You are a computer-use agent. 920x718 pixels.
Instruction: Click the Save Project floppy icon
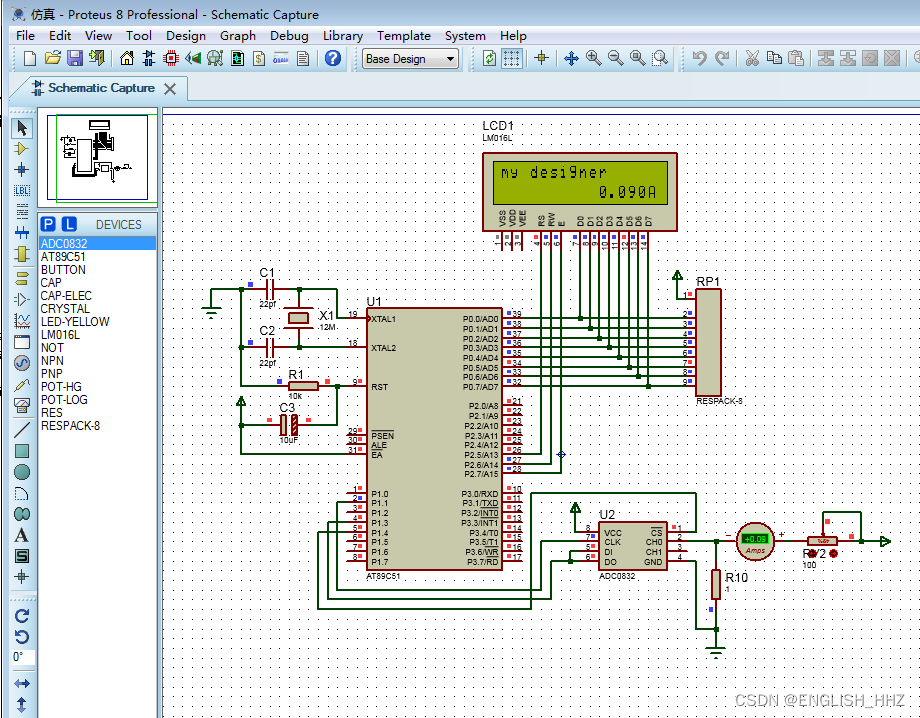coord(73,59)
